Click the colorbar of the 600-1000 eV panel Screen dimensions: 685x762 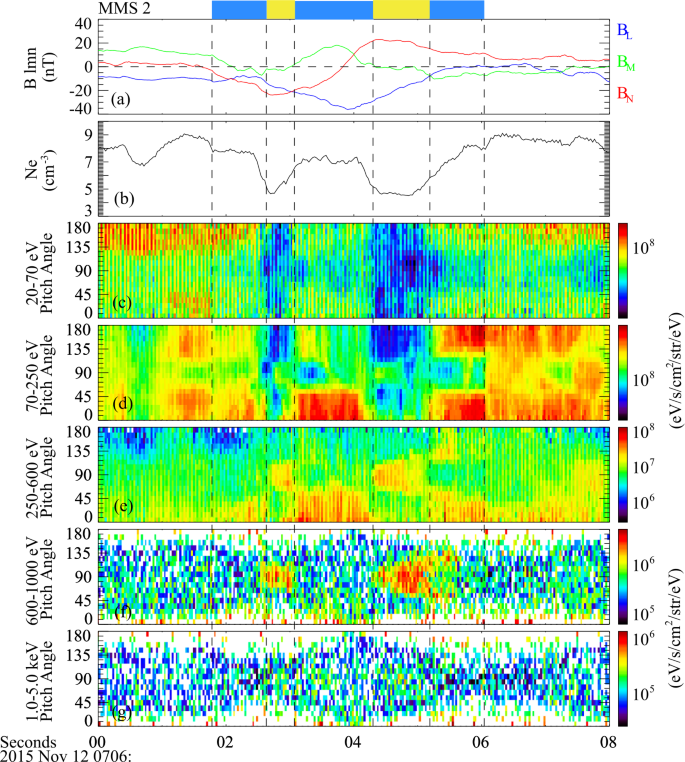tap(622, 577)
